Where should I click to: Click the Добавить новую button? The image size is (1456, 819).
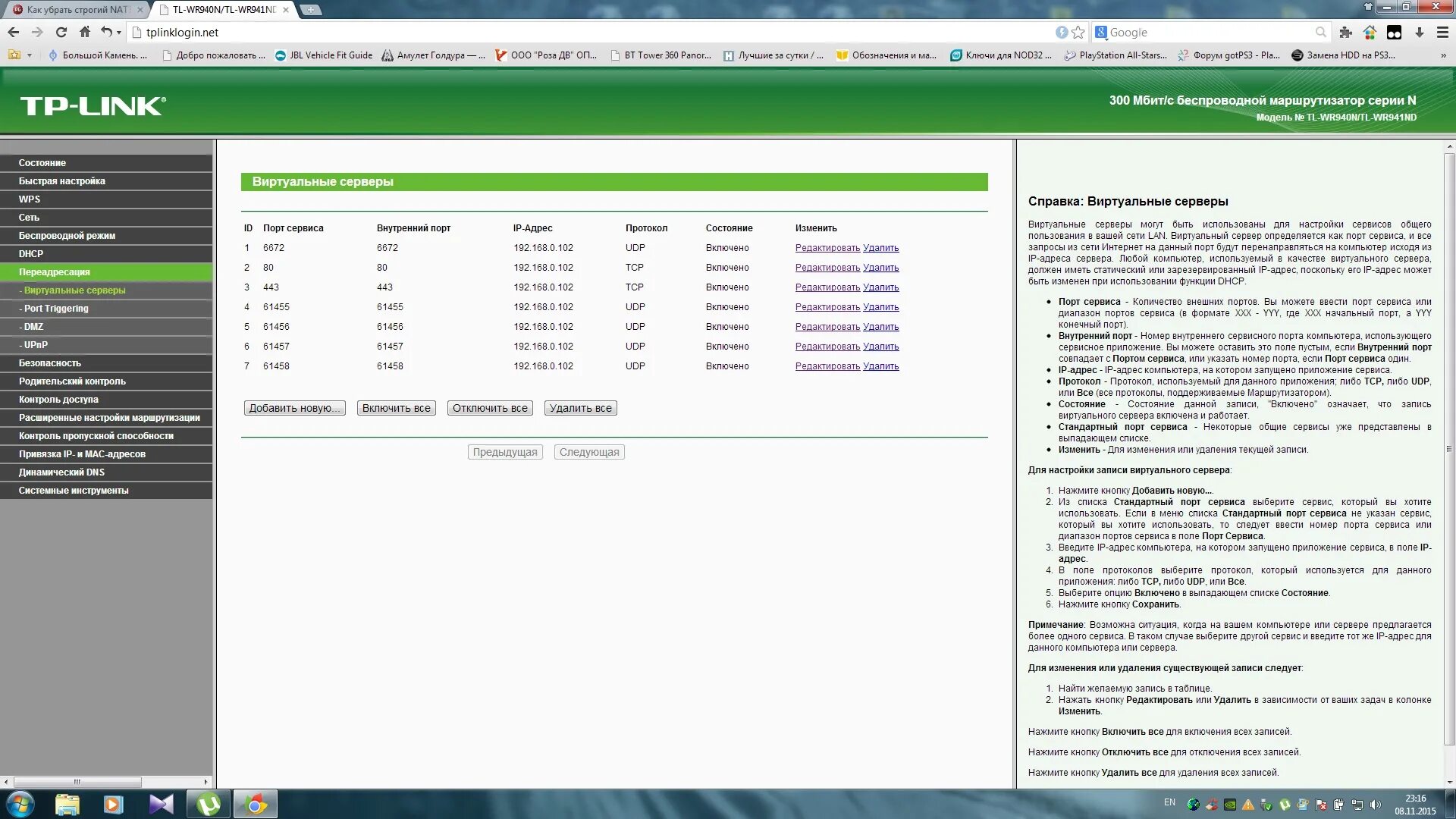294,408
